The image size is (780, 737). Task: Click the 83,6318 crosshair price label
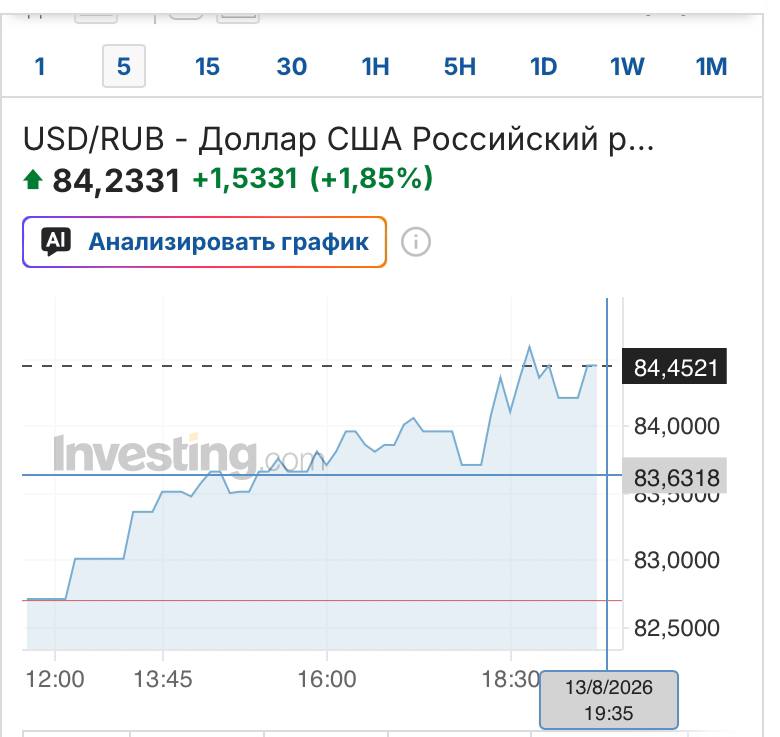[x=675, y=476]
